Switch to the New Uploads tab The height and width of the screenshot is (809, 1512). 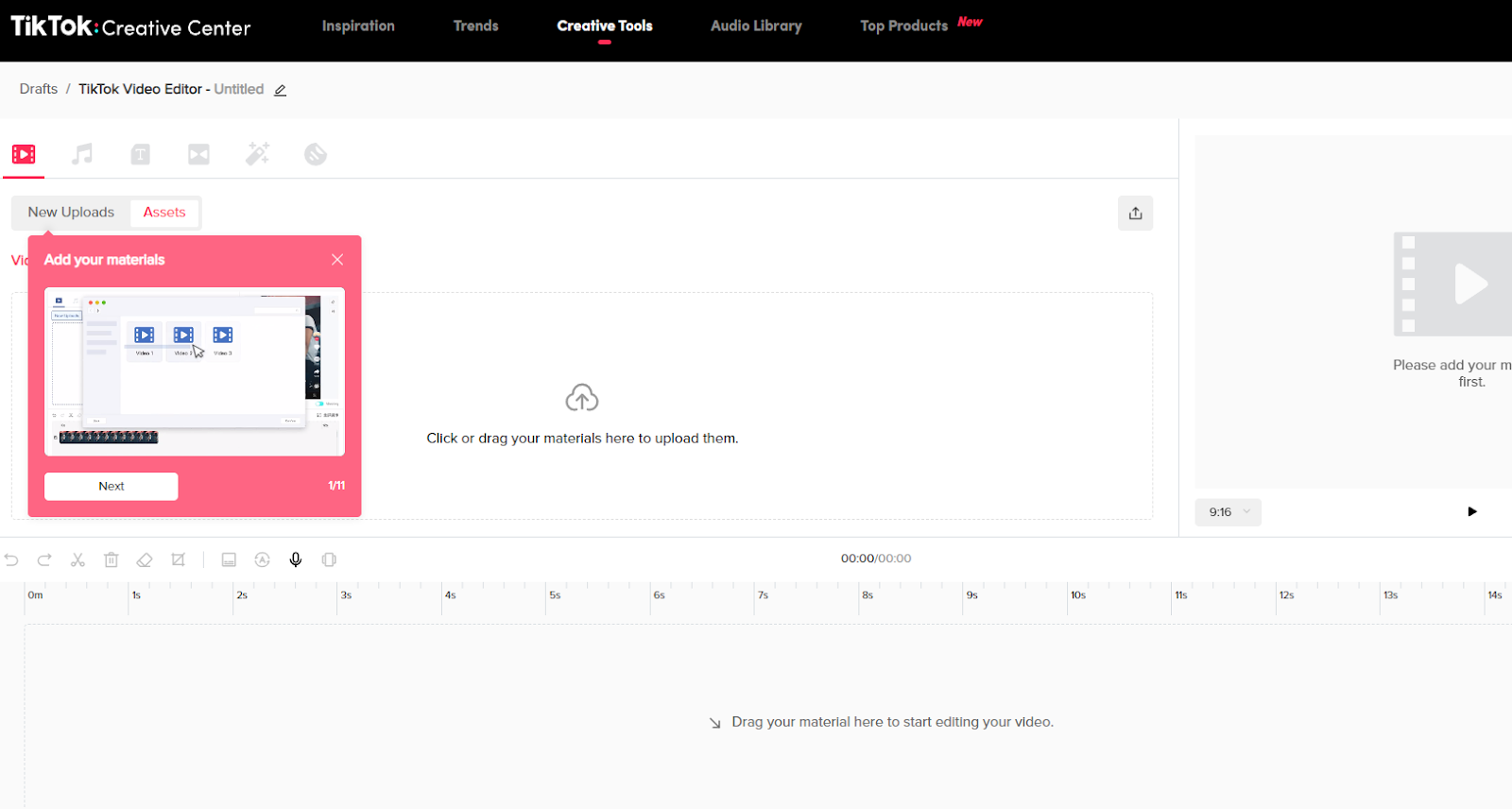point(71,213)
